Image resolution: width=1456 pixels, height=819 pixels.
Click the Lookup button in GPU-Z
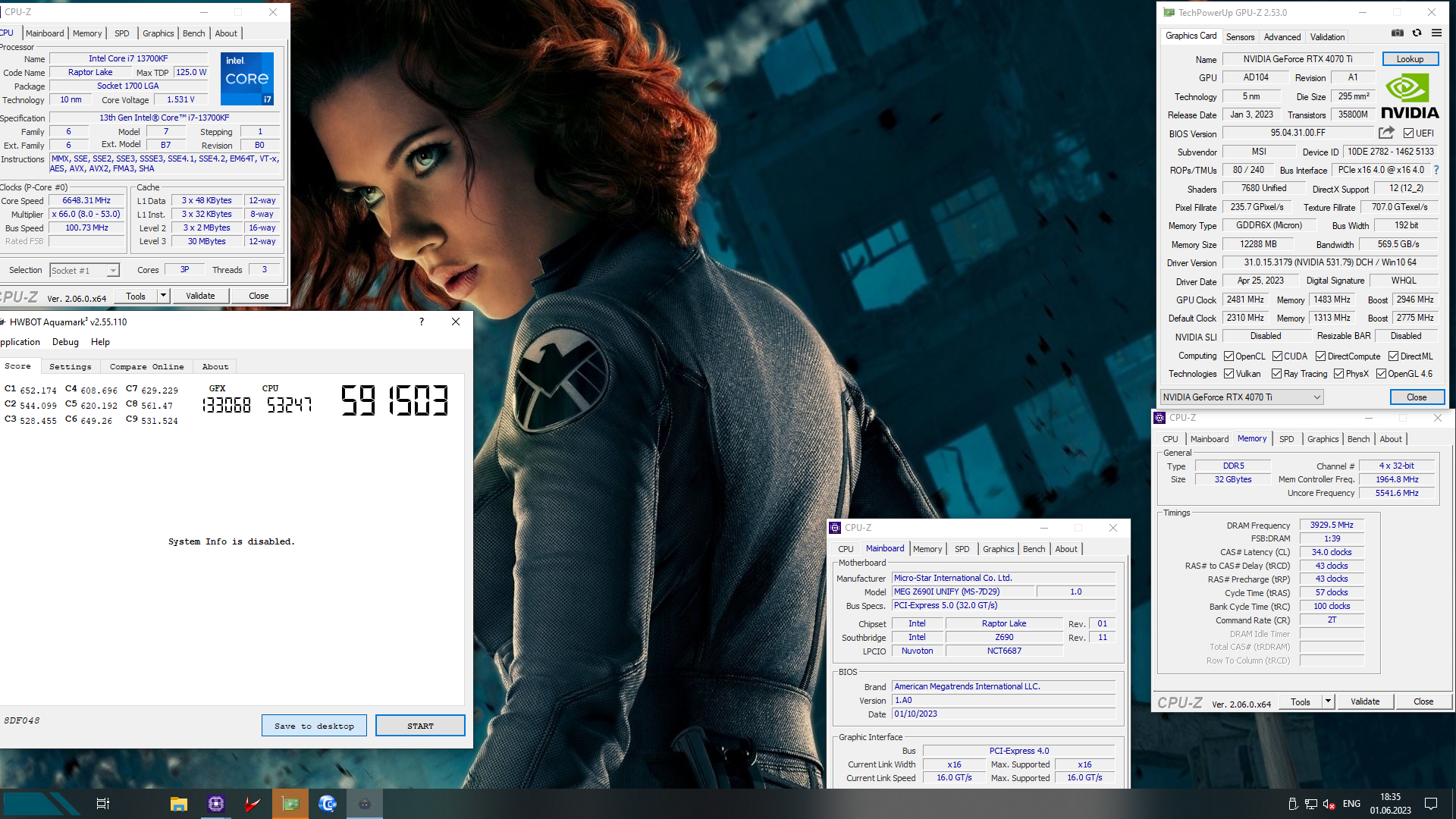pyautogui.click(x=1410, y=59)
